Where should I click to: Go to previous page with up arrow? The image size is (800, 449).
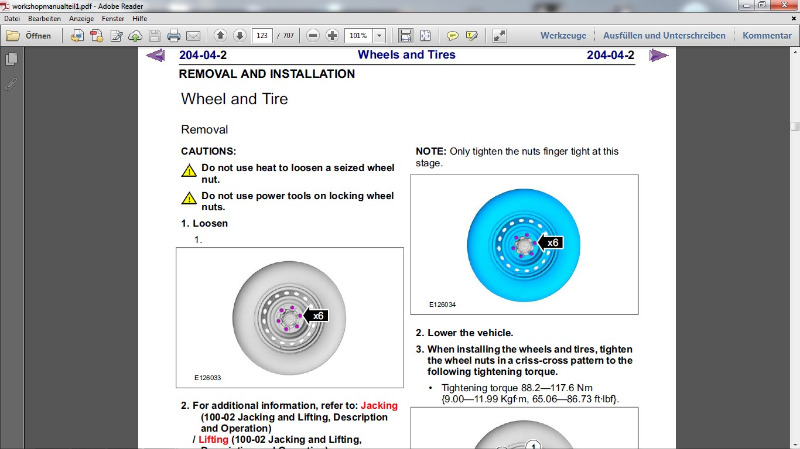[220, 36]
